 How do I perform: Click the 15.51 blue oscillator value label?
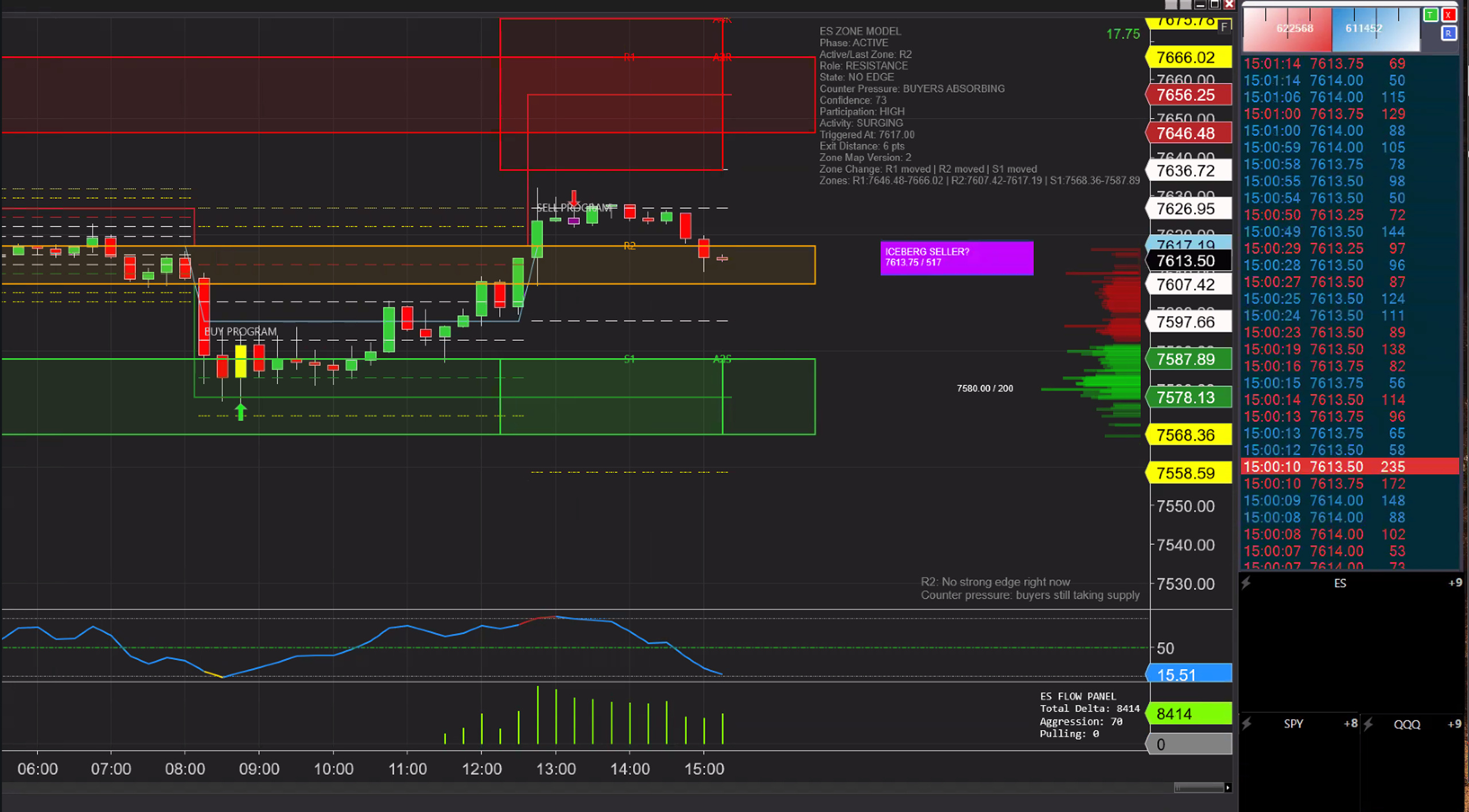point(1188,674)
